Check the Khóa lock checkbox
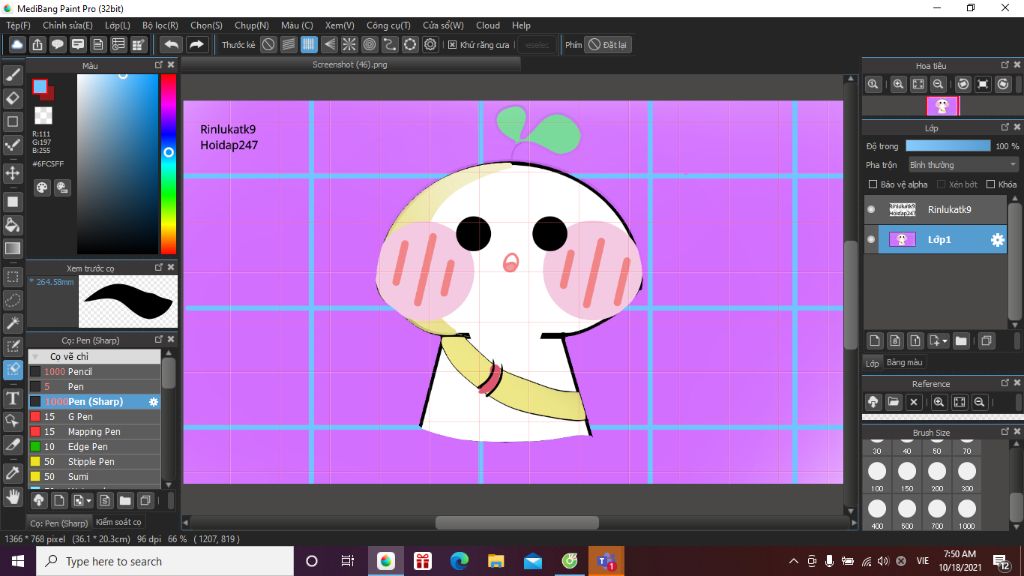This screenshot has width=1024, height=576. coord(990,185)
